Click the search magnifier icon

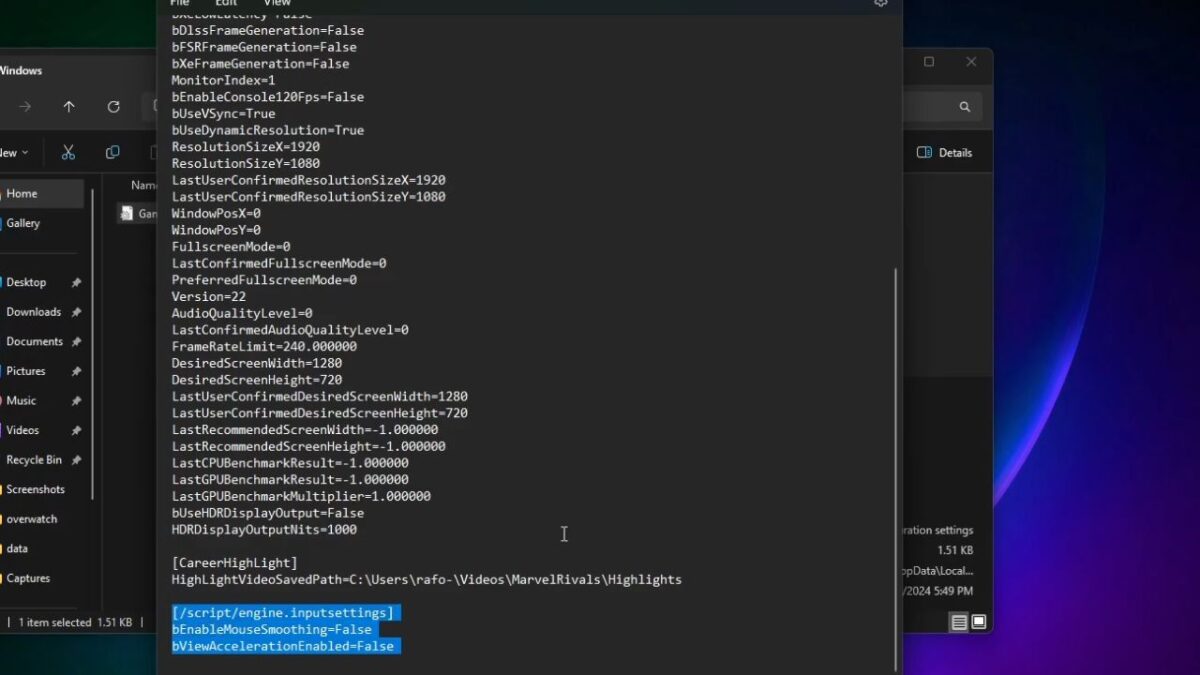963,106
